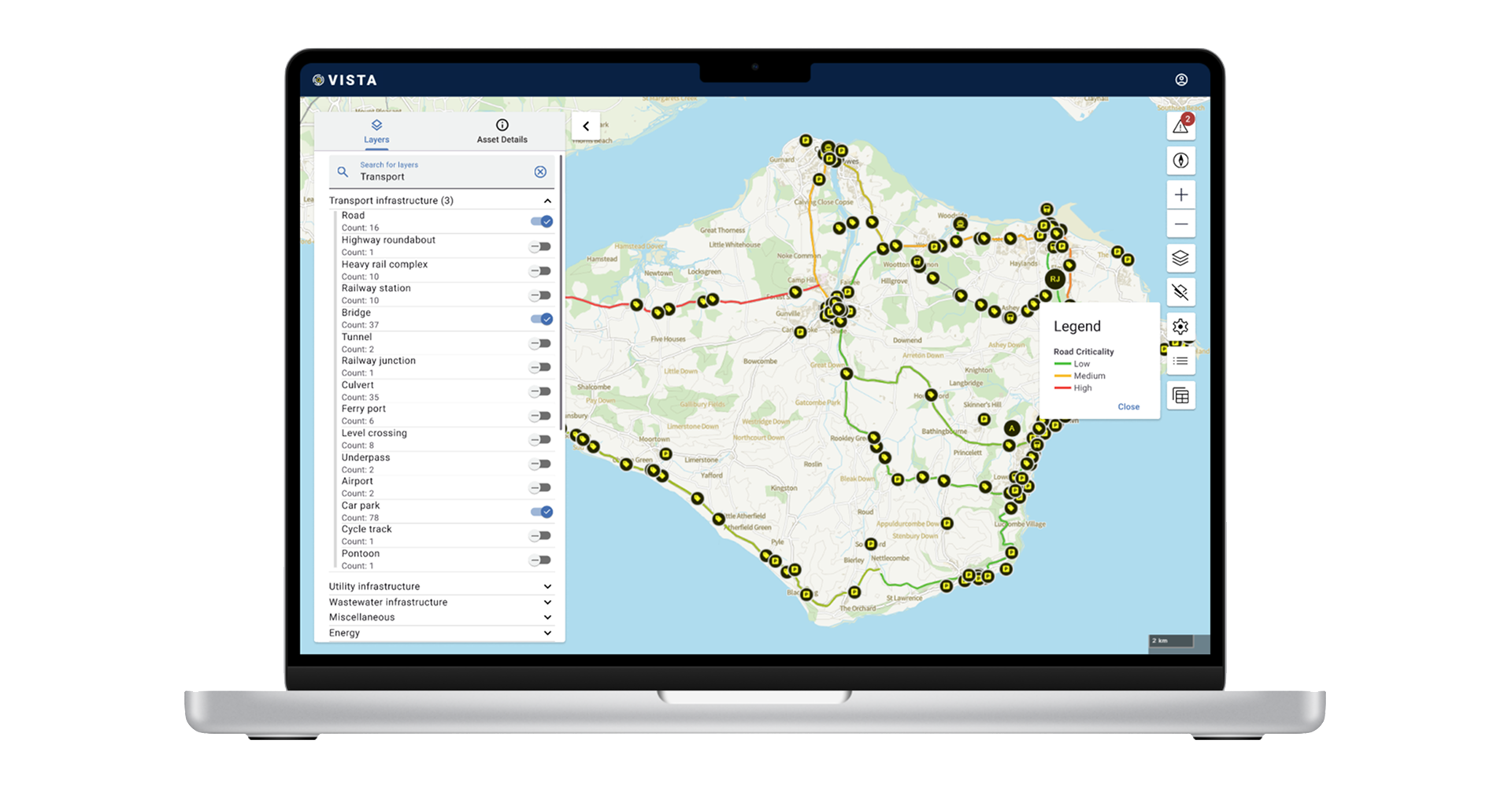
Task: Click the layer search field
Action: point(437,172)
